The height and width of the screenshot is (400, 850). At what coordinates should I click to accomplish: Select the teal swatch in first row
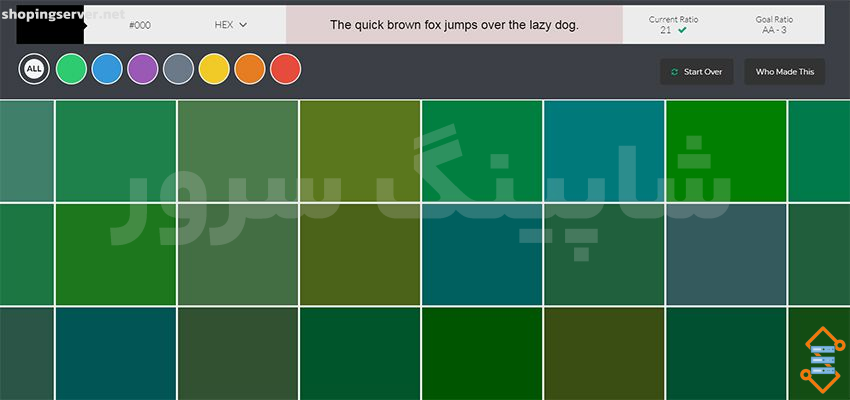(604, 151)
